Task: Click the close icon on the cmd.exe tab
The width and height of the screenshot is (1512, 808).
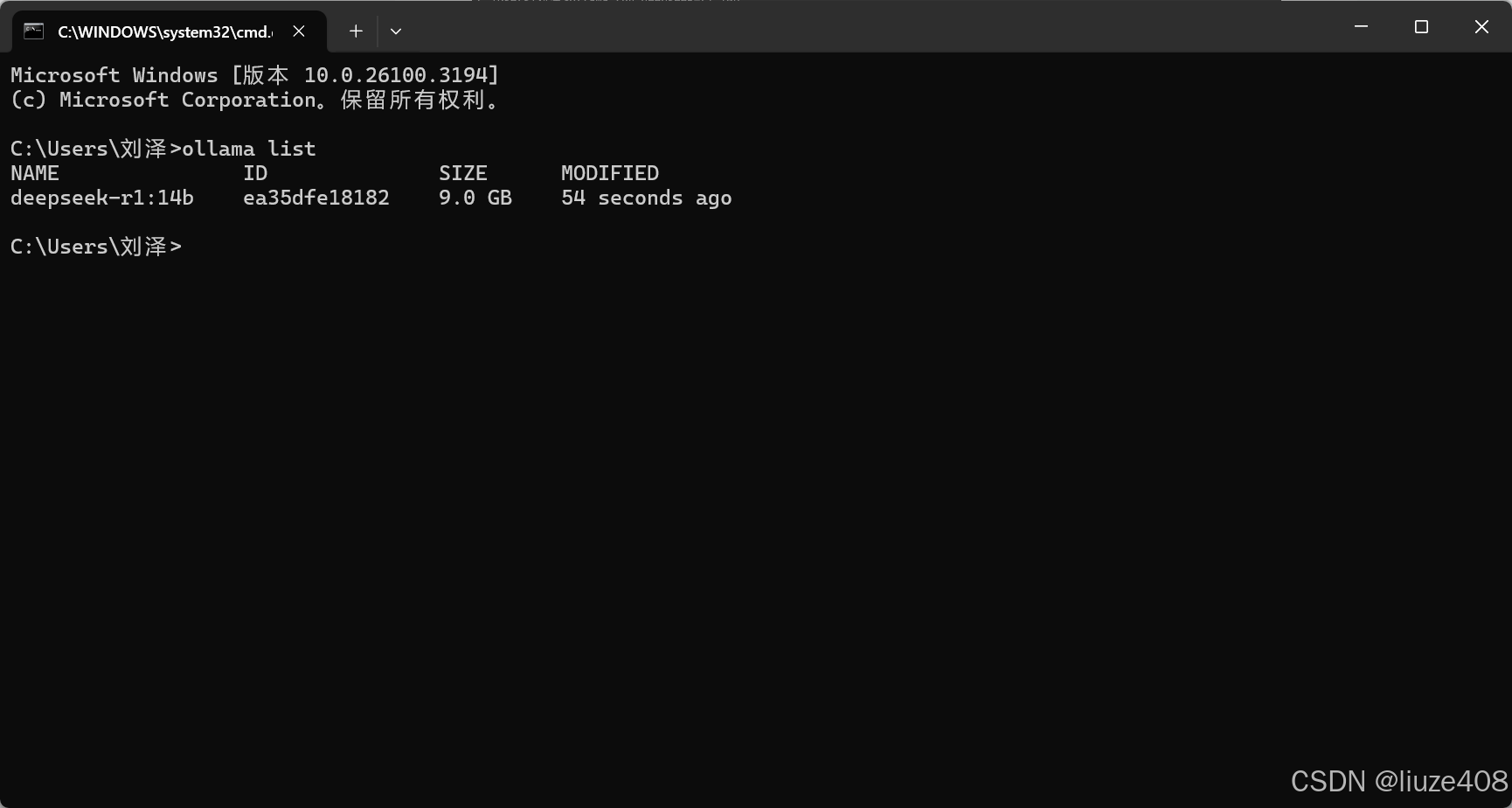Action: [x=299, y=31]
